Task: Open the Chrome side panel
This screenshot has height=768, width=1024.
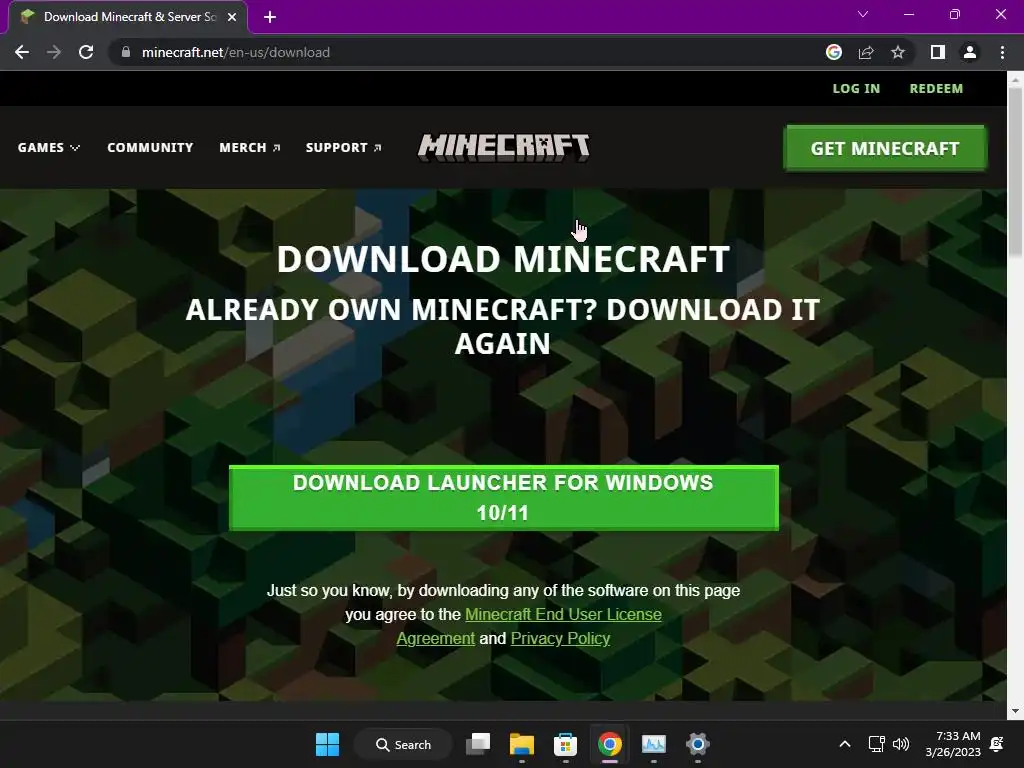Action: coord(938,52)
